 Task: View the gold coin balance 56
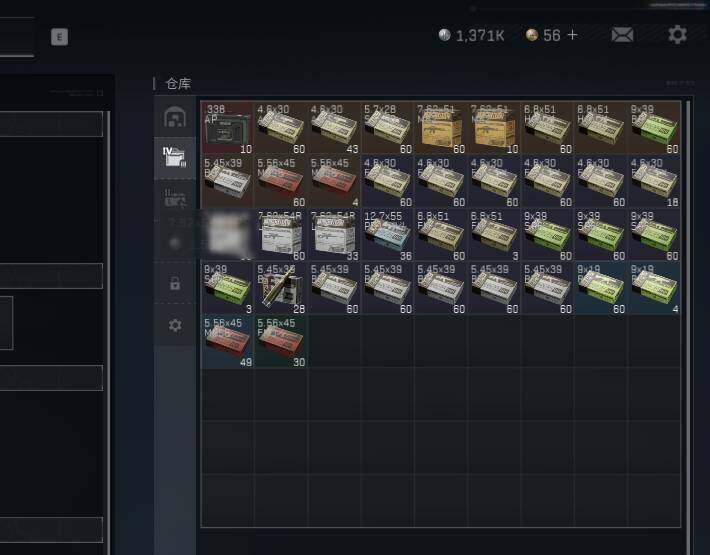pos(543,35)
